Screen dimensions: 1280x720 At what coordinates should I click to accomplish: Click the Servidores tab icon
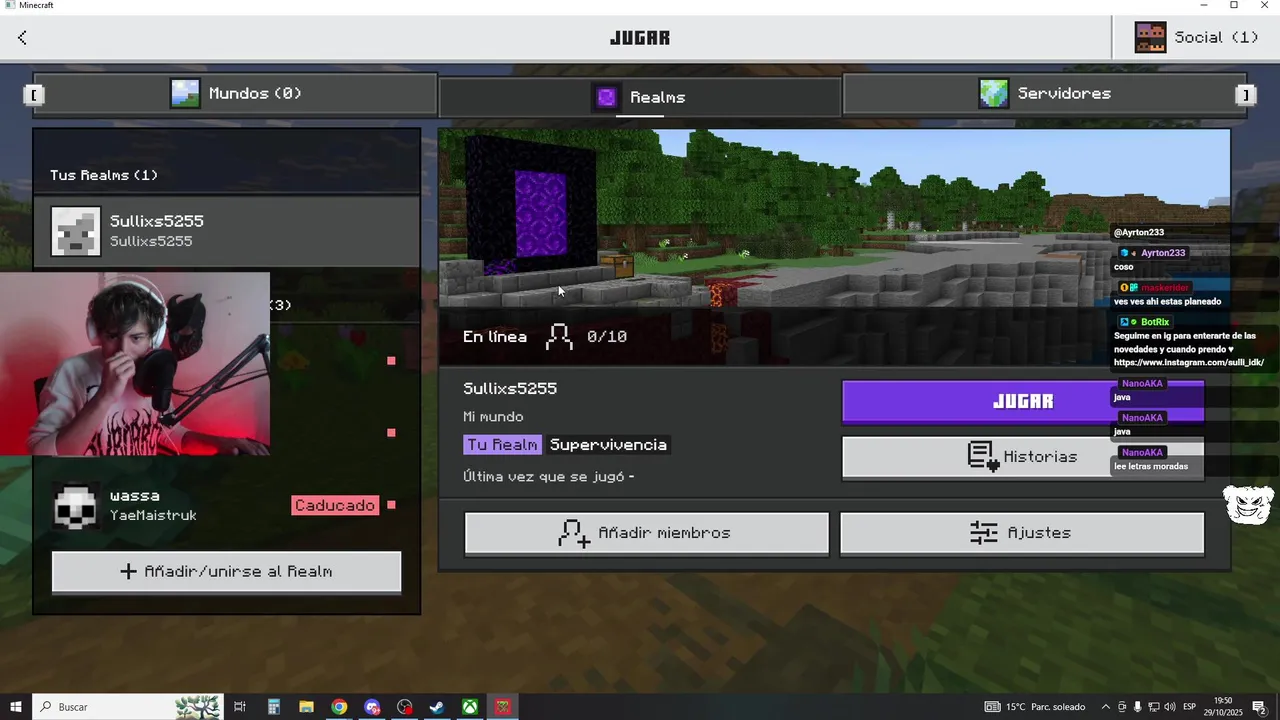(x=994, y=93)
